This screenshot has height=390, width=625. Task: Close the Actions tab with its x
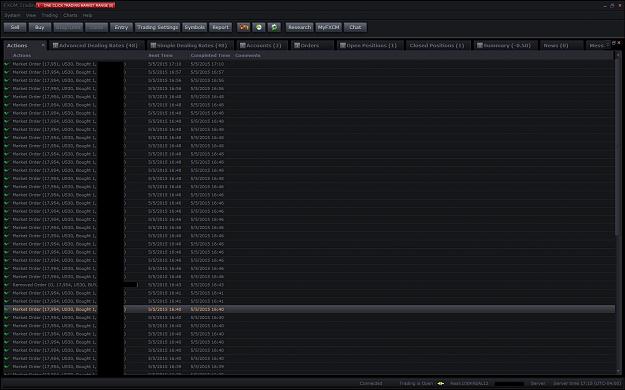(x=43, y=45)
